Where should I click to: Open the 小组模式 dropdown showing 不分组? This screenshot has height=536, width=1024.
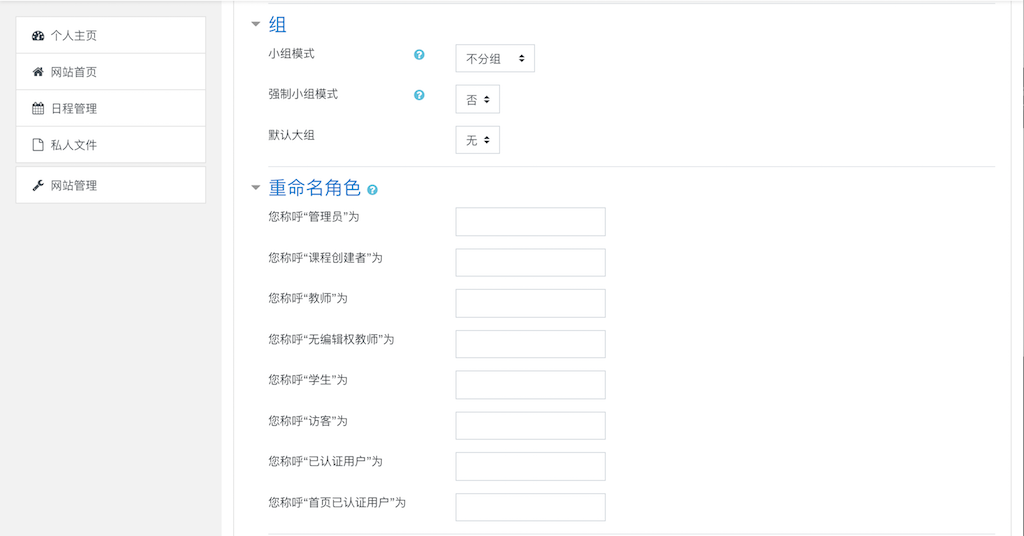click(x=495, y=58)
